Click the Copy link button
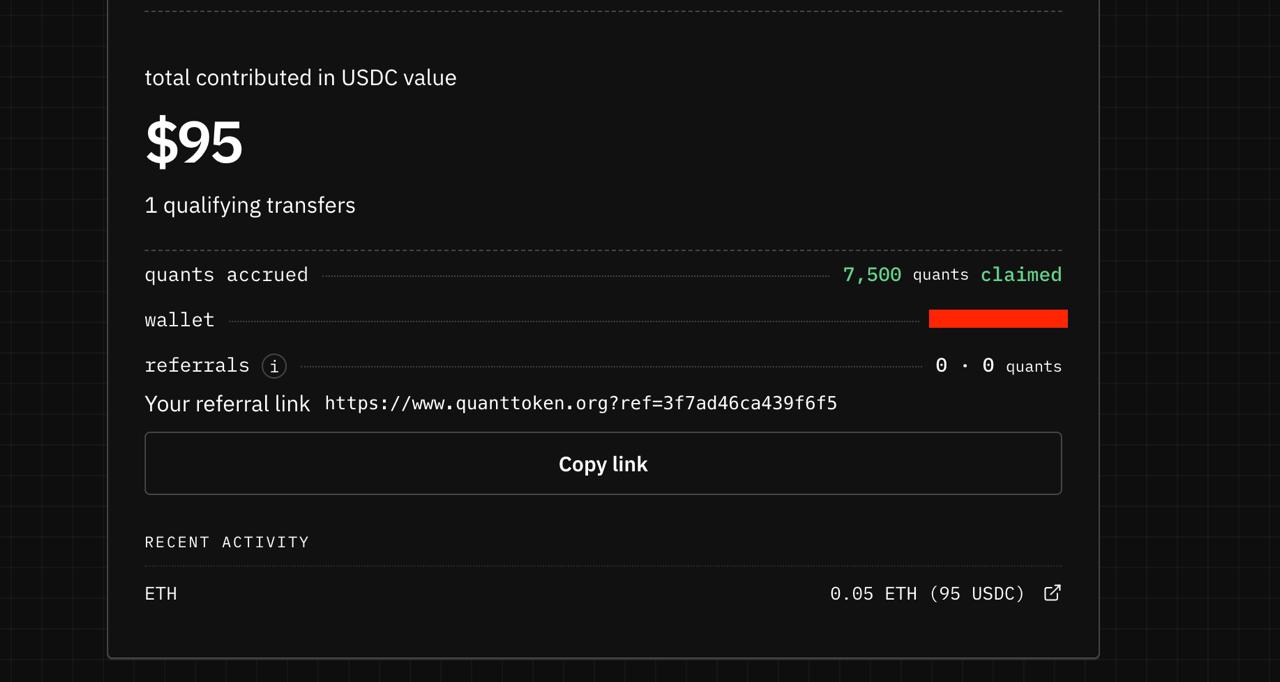The width and height of the screenshot is (1280, 682). click(x=603, y=463)
